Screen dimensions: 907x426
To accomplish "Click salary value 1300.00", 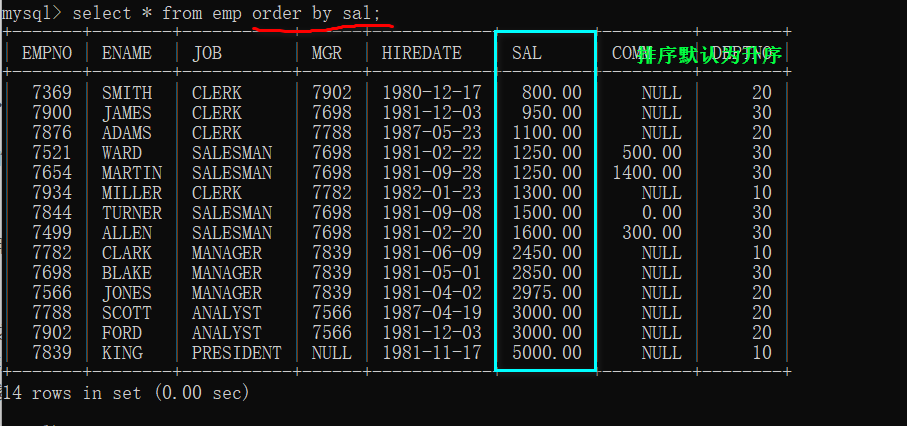I will [x=547, y=193].
